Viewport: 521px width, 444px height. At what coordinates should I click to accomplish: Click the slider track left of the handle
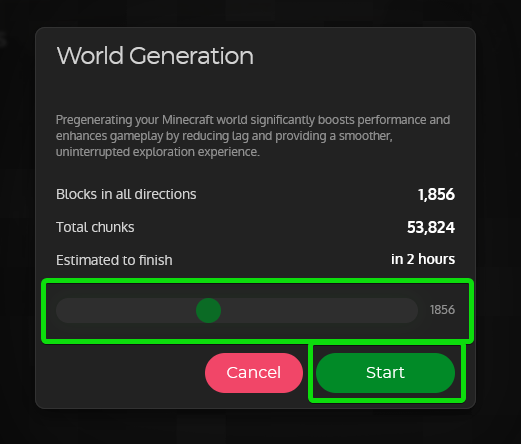(x=127, y=310)
